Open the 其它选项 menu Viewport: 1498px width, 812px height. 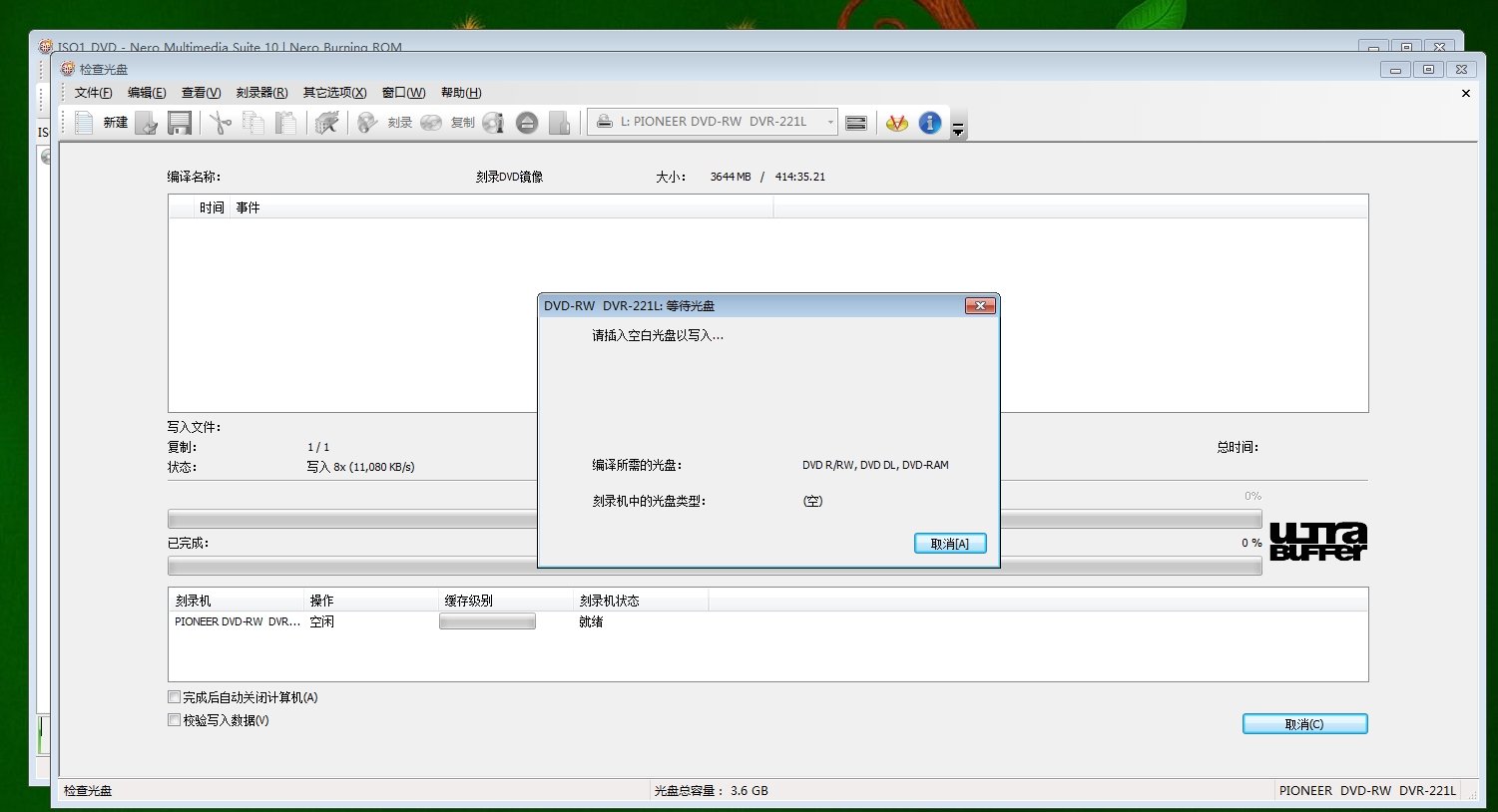tap(333, 92)
